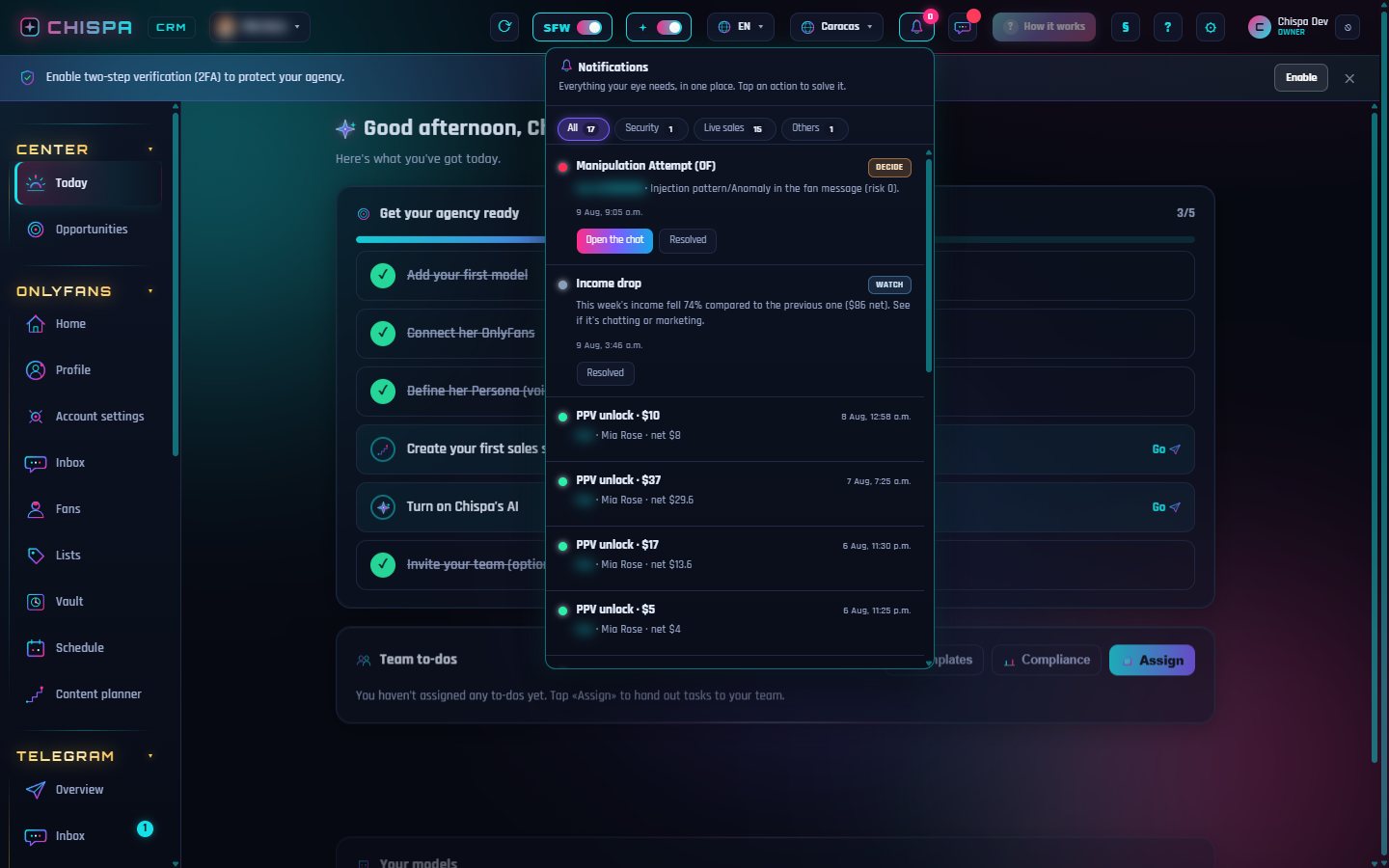The height and width of the screenshot is (868, 1389).
Task: Open the PPV unlock $17 notification
Action: coord(735,558)
